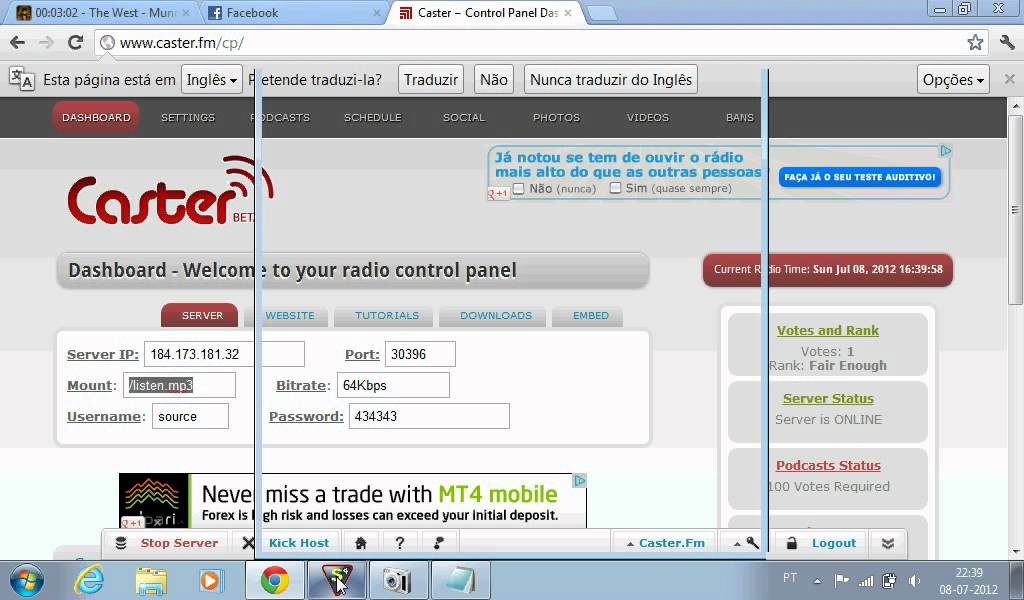Click the translate icon in the translation bar
The image size is (1024, 600).
click(x=21, y=79)
